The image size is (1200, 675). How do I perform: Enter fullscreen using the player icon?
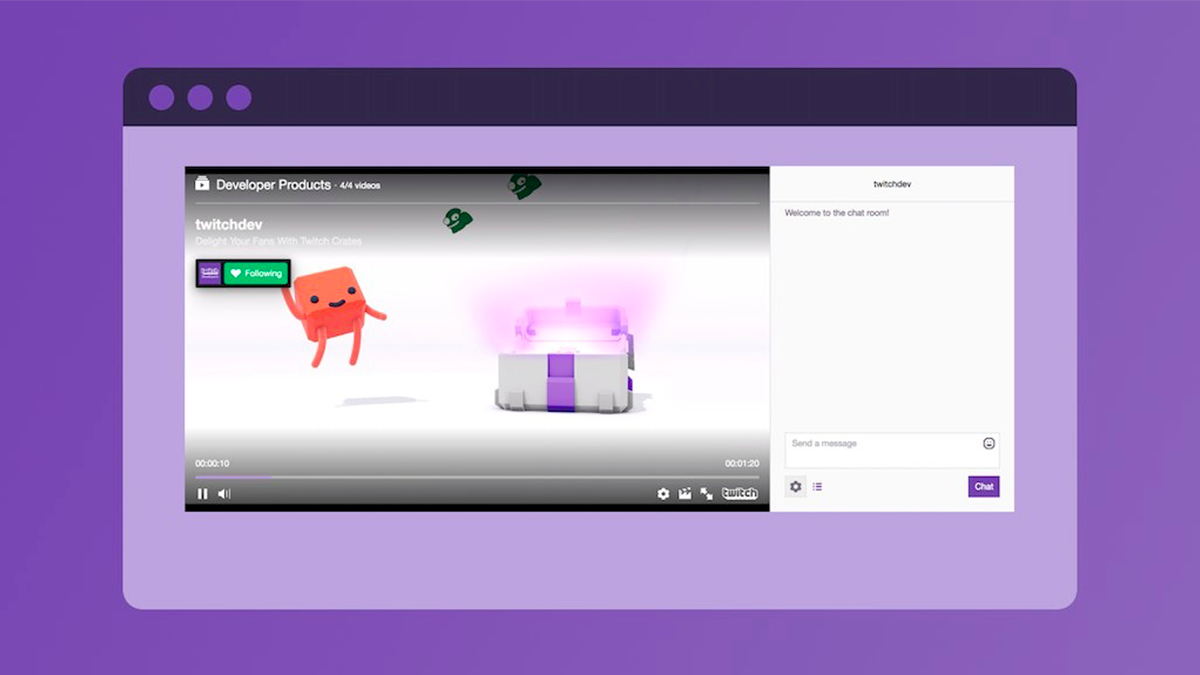coord(704,493)
